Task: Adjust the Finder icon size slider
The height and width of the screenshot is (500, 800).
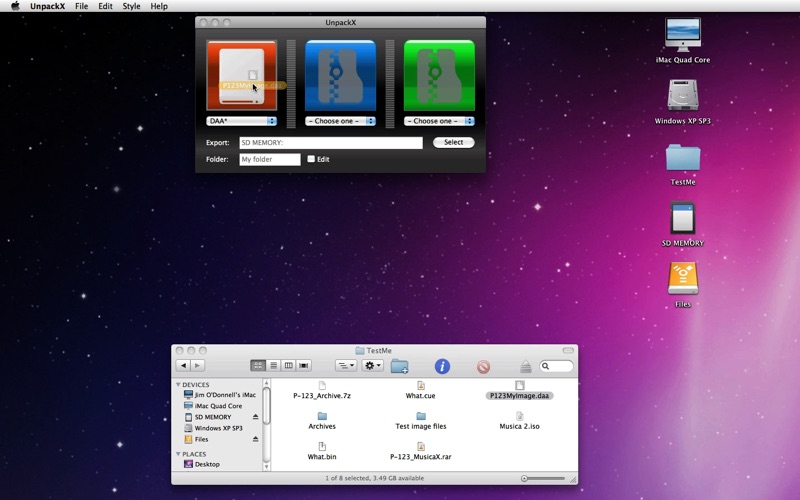Action: 543,479
